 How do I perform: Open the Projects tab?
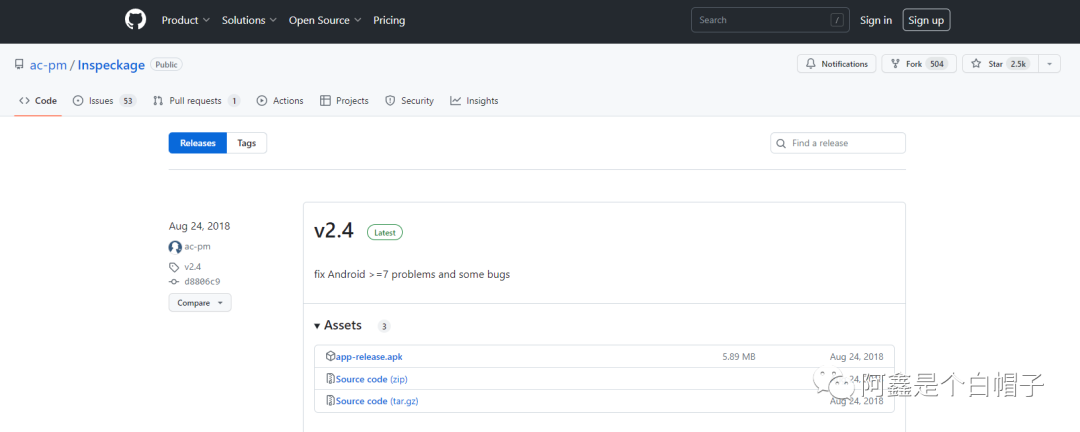(x=344, y=101)
